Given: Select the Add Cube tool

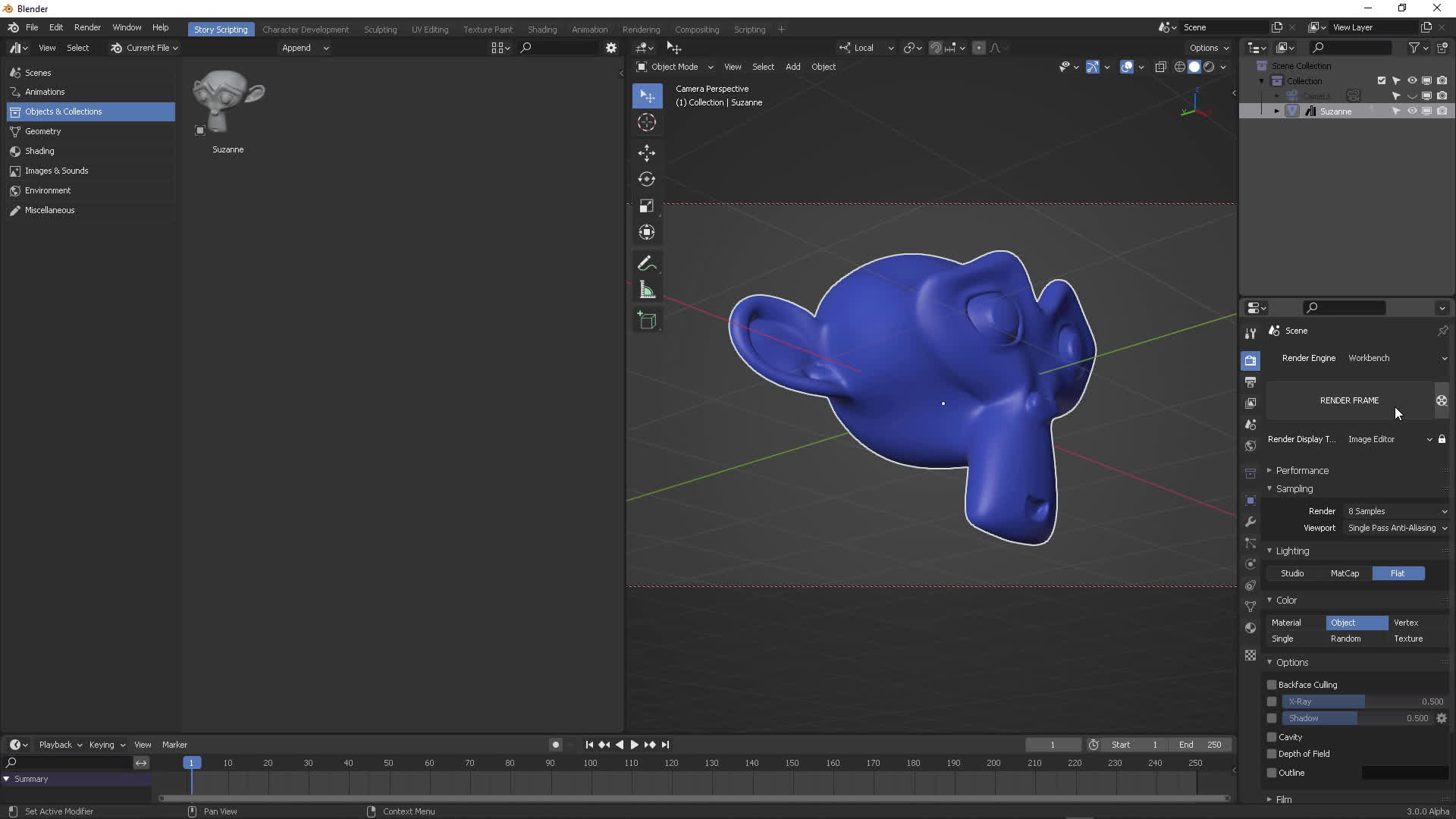Looking at the screenshot, I should click(646, 321).
